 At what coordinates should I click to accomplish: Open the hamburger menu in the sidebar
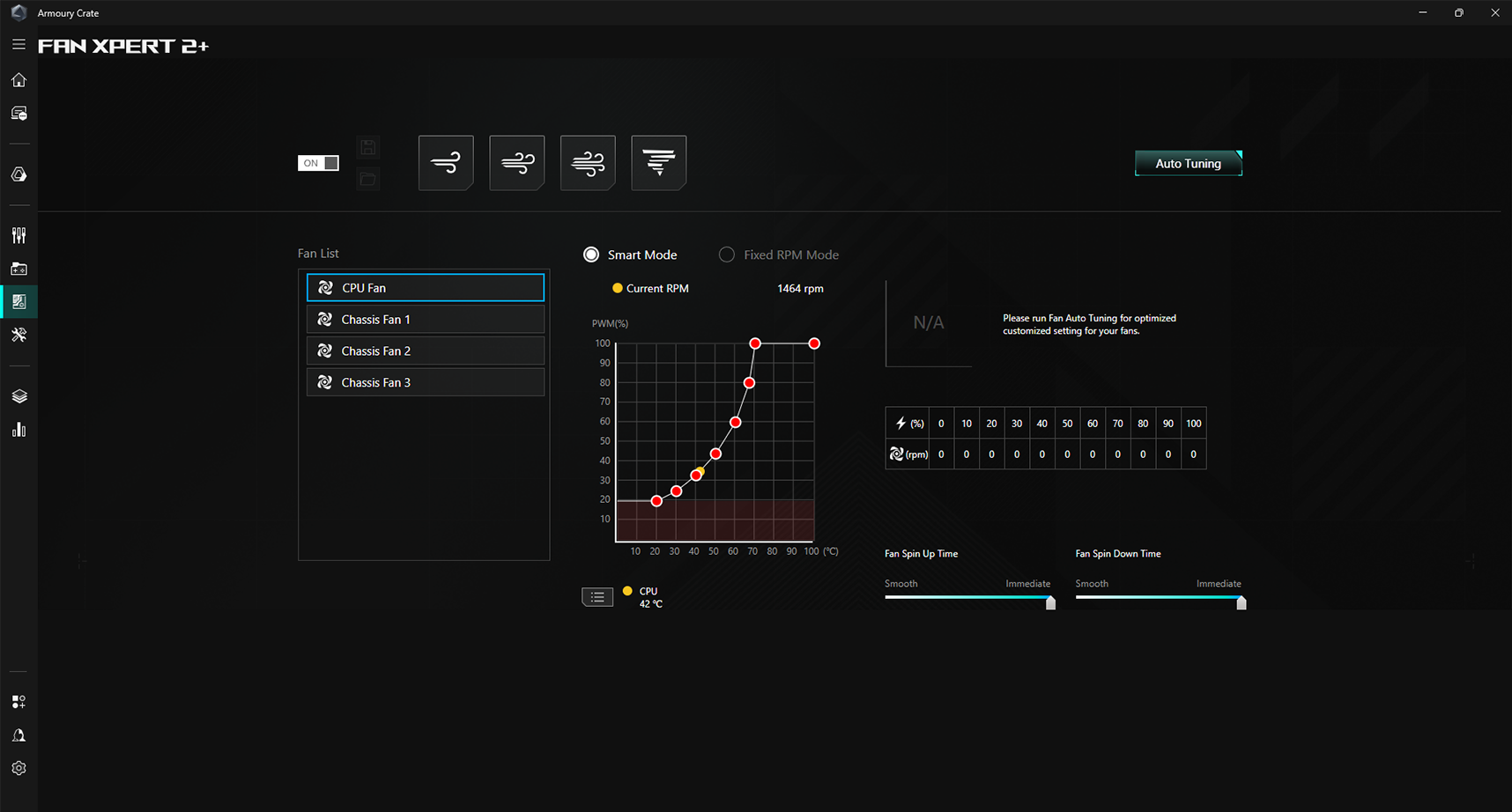[19, 44]
